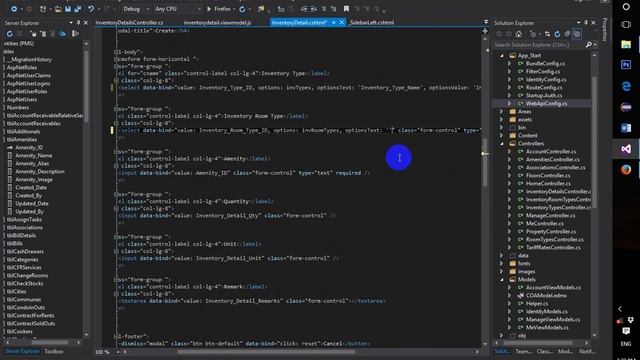Click the editor horizontal scrollbar
The image size is (640, 360).
coord(266,352)
